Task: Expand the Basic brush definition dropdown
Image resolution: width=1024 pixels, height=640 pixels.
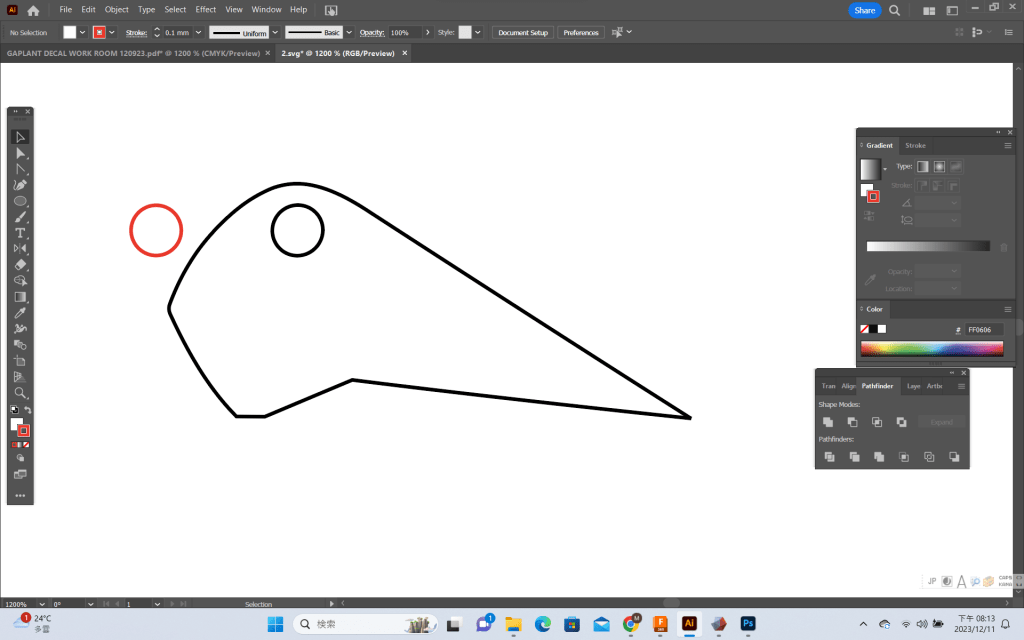Action: (351, 32)
